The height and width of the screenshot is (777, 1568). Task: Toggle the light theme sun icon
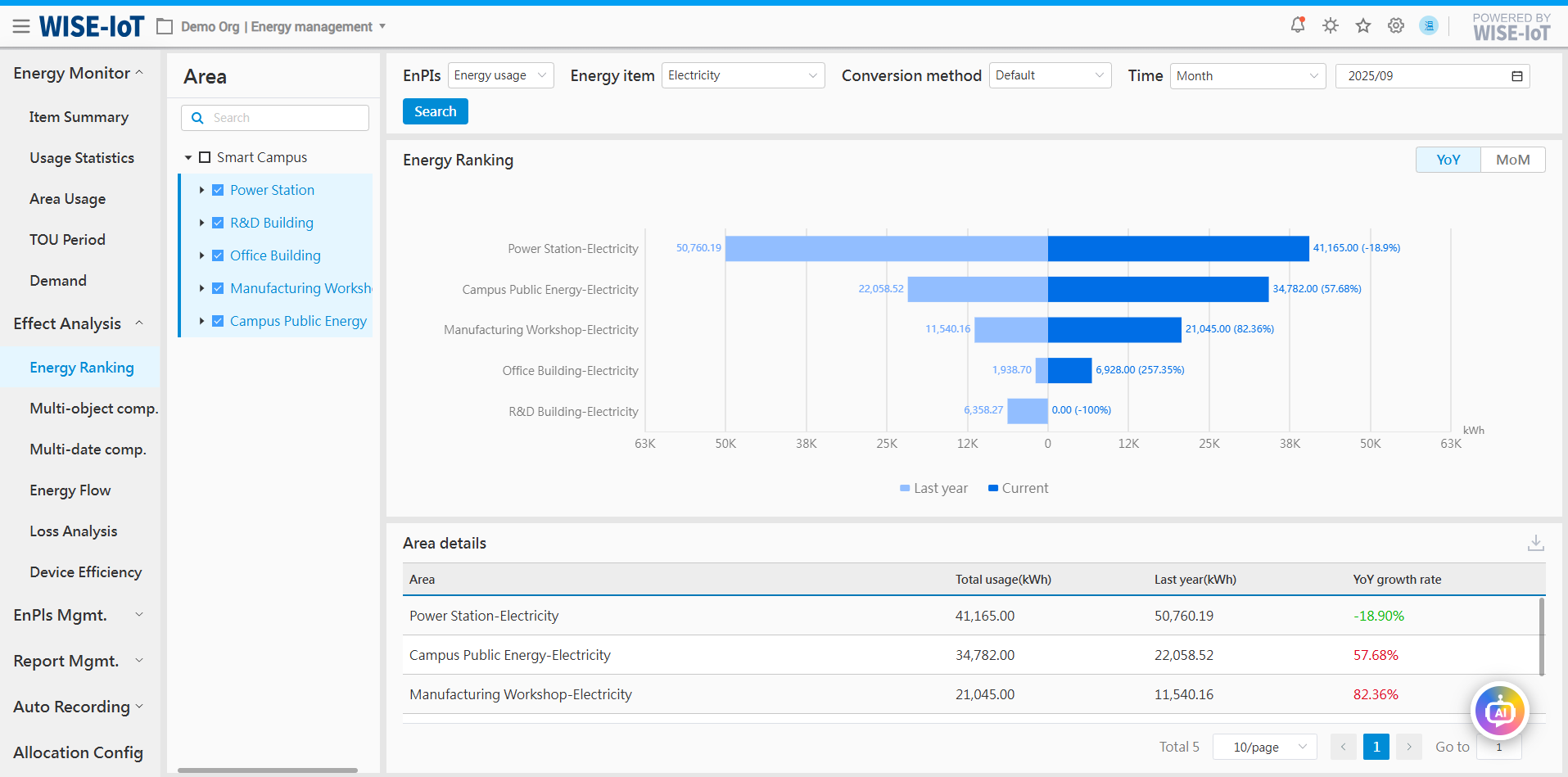tap(1331, 25)
